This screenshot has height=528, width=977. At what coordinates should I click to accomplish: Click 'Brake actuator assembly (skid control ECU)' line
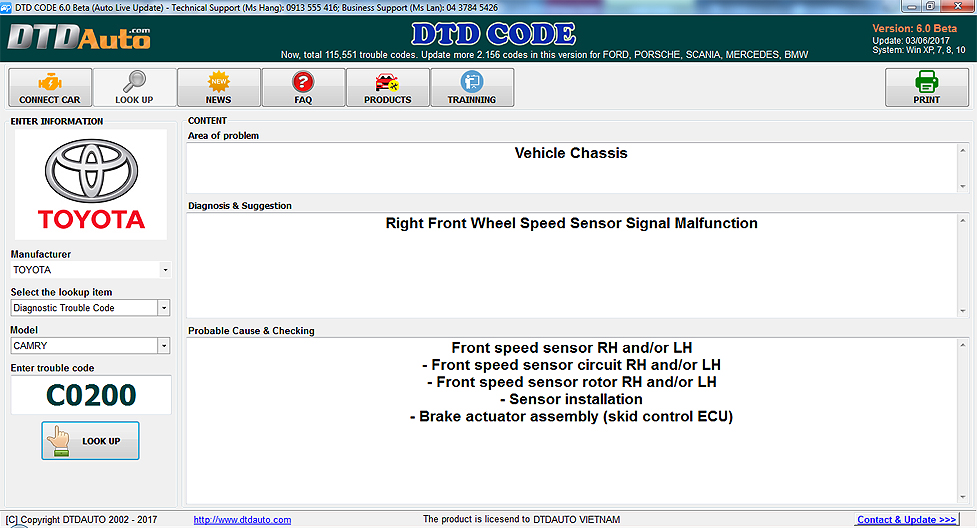[571, 416]
